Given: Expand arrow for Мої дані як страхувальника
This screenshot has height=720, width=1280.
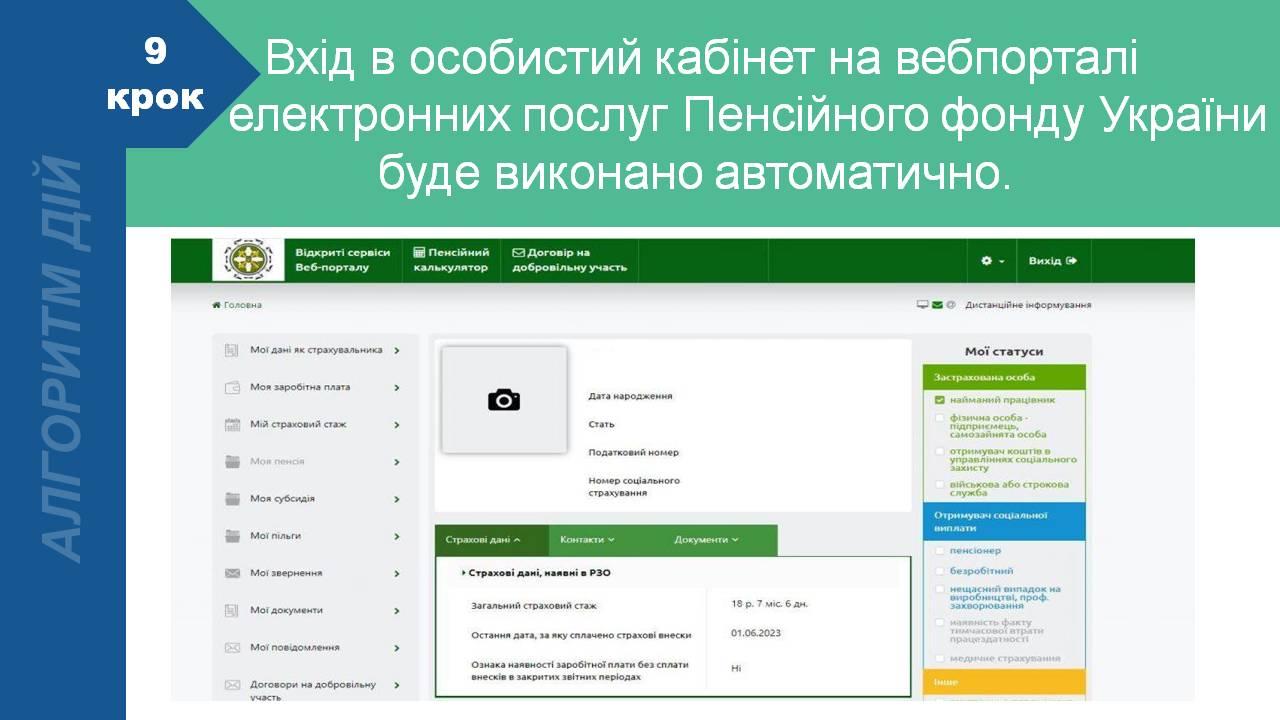Looking at the screenshot, I should tap(397, 350).
